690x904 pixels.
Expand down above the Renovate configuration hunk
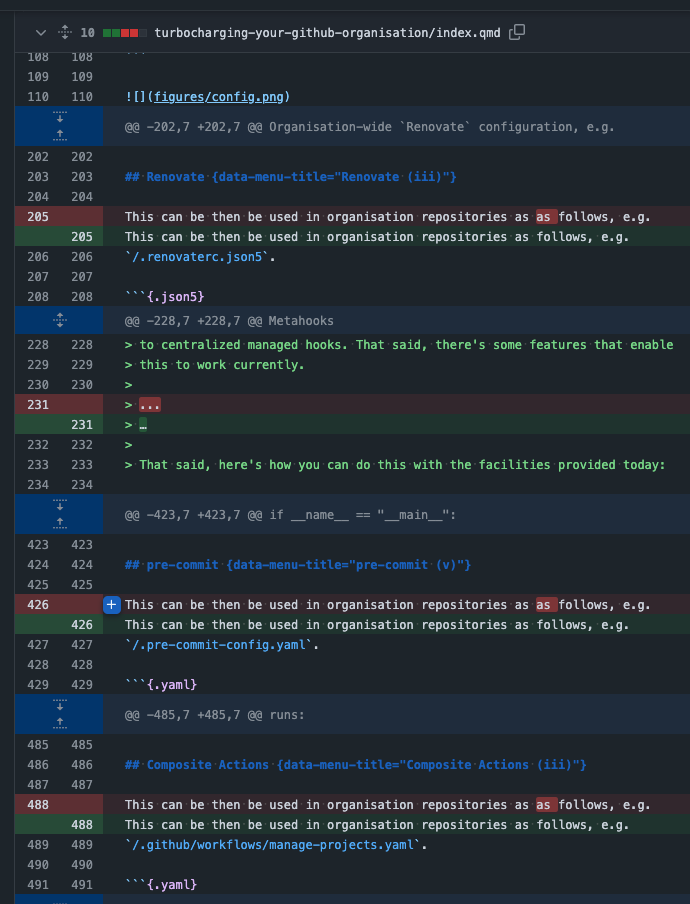pos(59,118)
